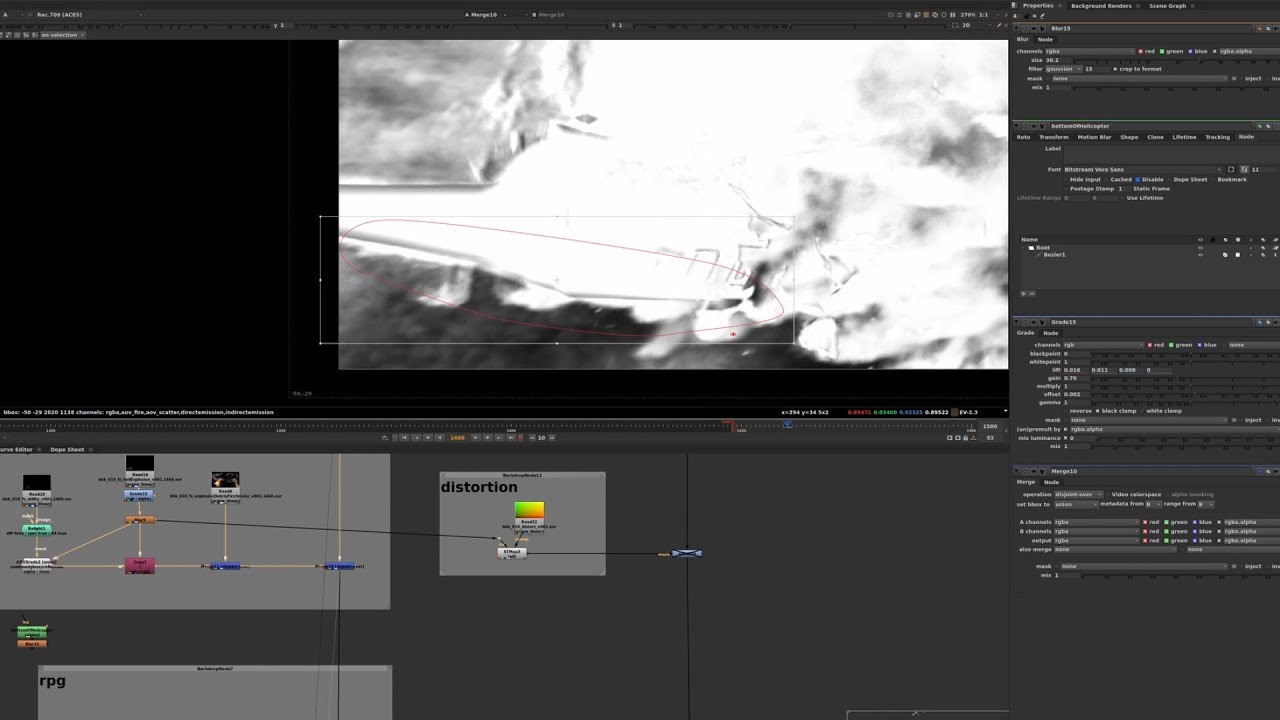
Task: Enable Grade15 white clamp checkbox
Action: click(x=1142, y=411)
